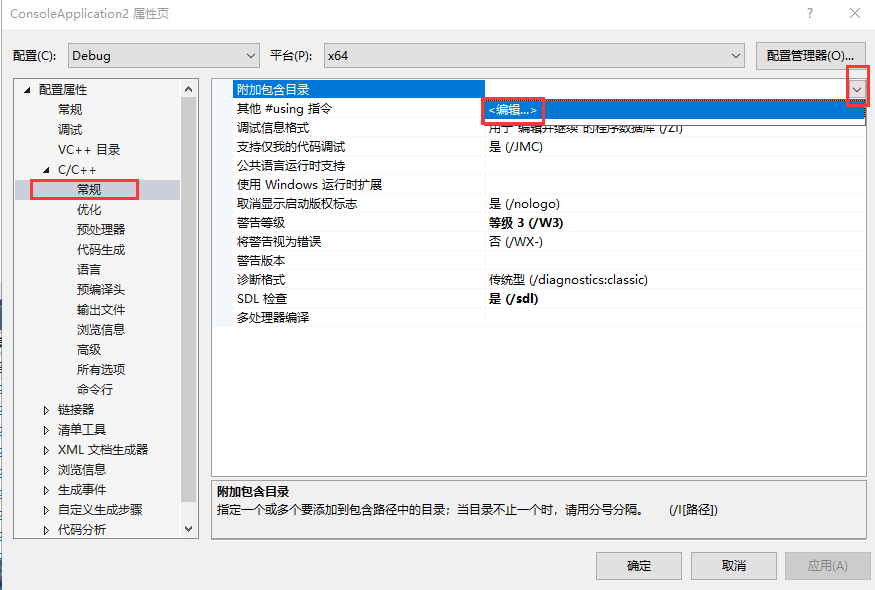Image resolution: width=875 pixels, height=590 pixels.
Task: Expand the XML 文档生成器 tree node
Action: pyautogui.click(x=45, y=449)
